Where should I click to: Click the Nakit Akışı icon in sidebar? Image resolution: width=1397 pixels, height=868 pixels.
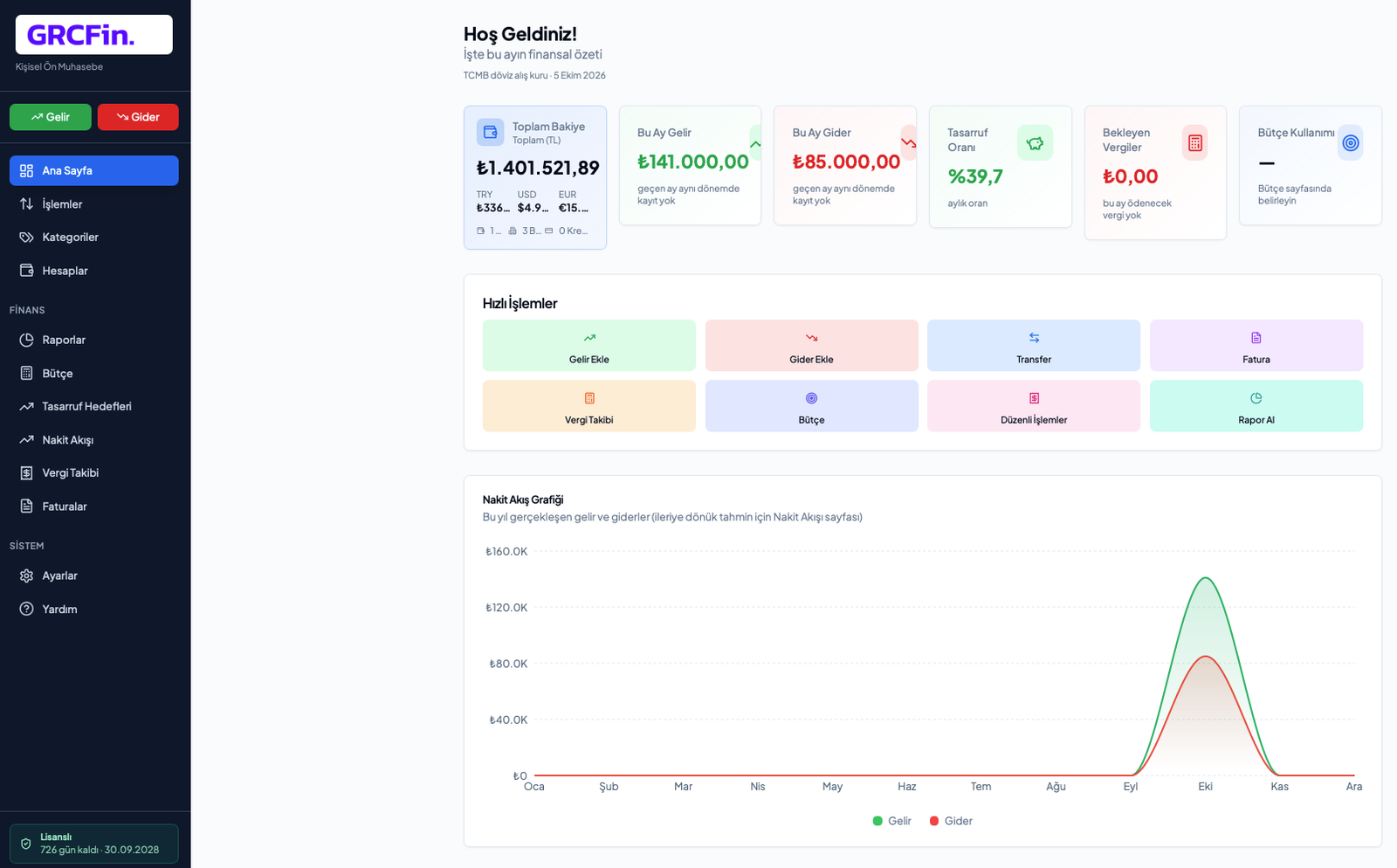pos(27,439)
